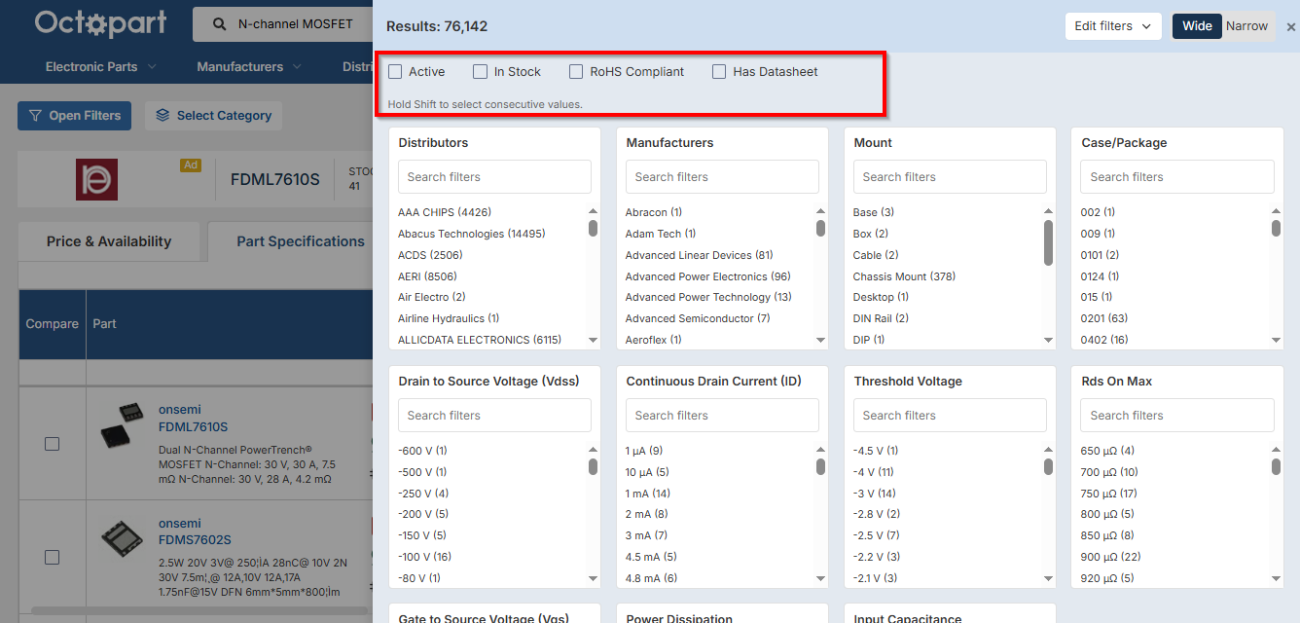Tick compare checkbox for FDML7610S
Viewport: 1300px width, 623px height.
[x=52, y=444]
